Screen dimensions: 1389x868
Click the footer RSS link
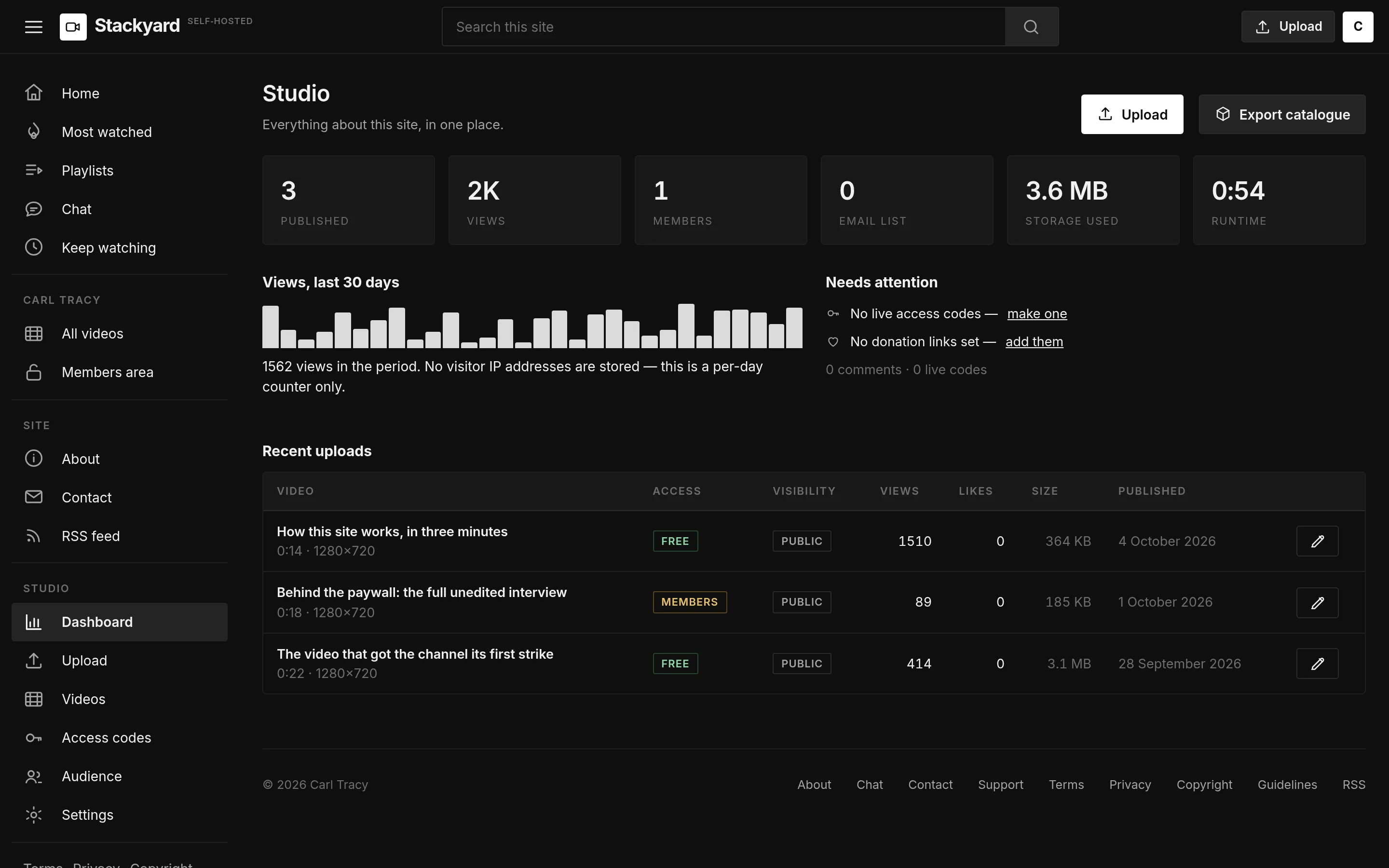[1353, 785]
